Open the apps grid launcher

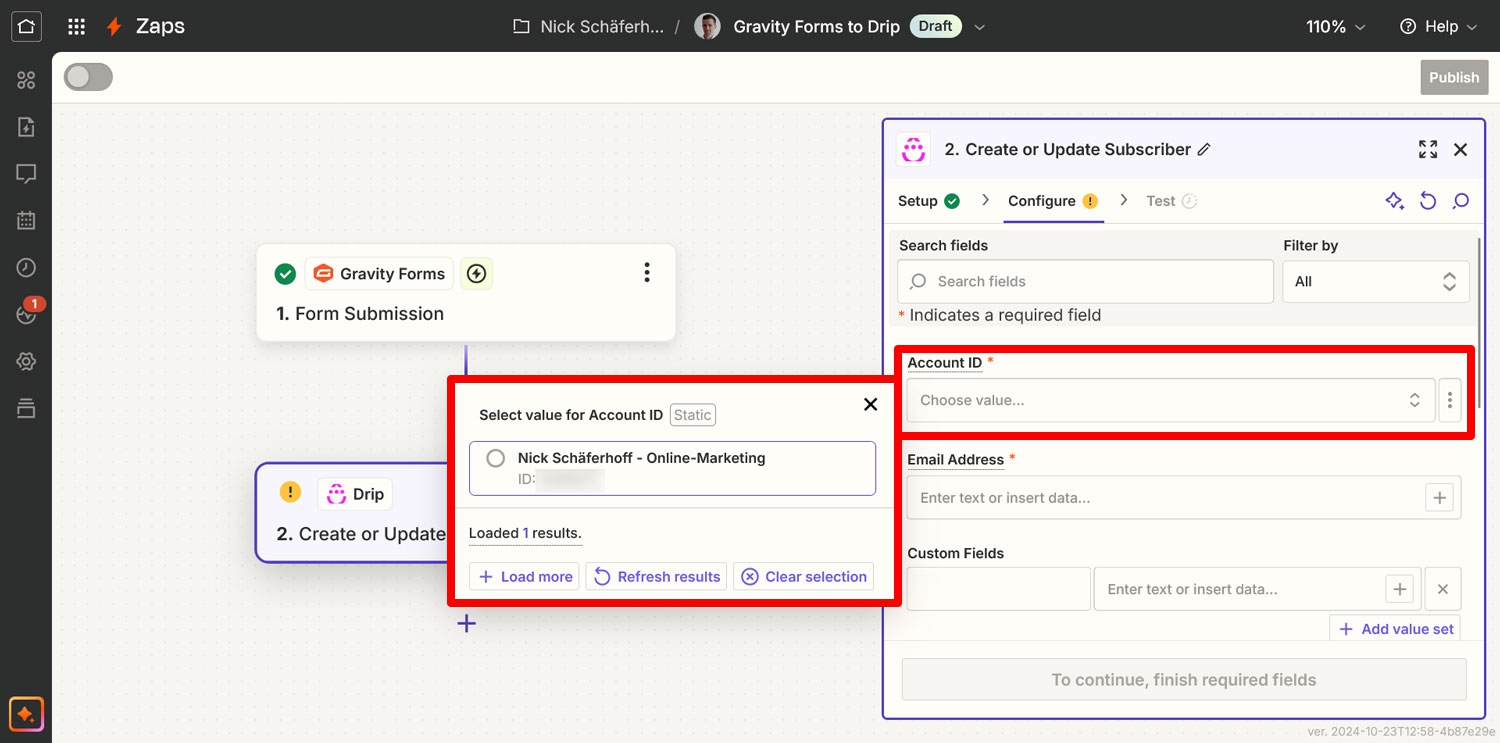[x=76, y=27]
